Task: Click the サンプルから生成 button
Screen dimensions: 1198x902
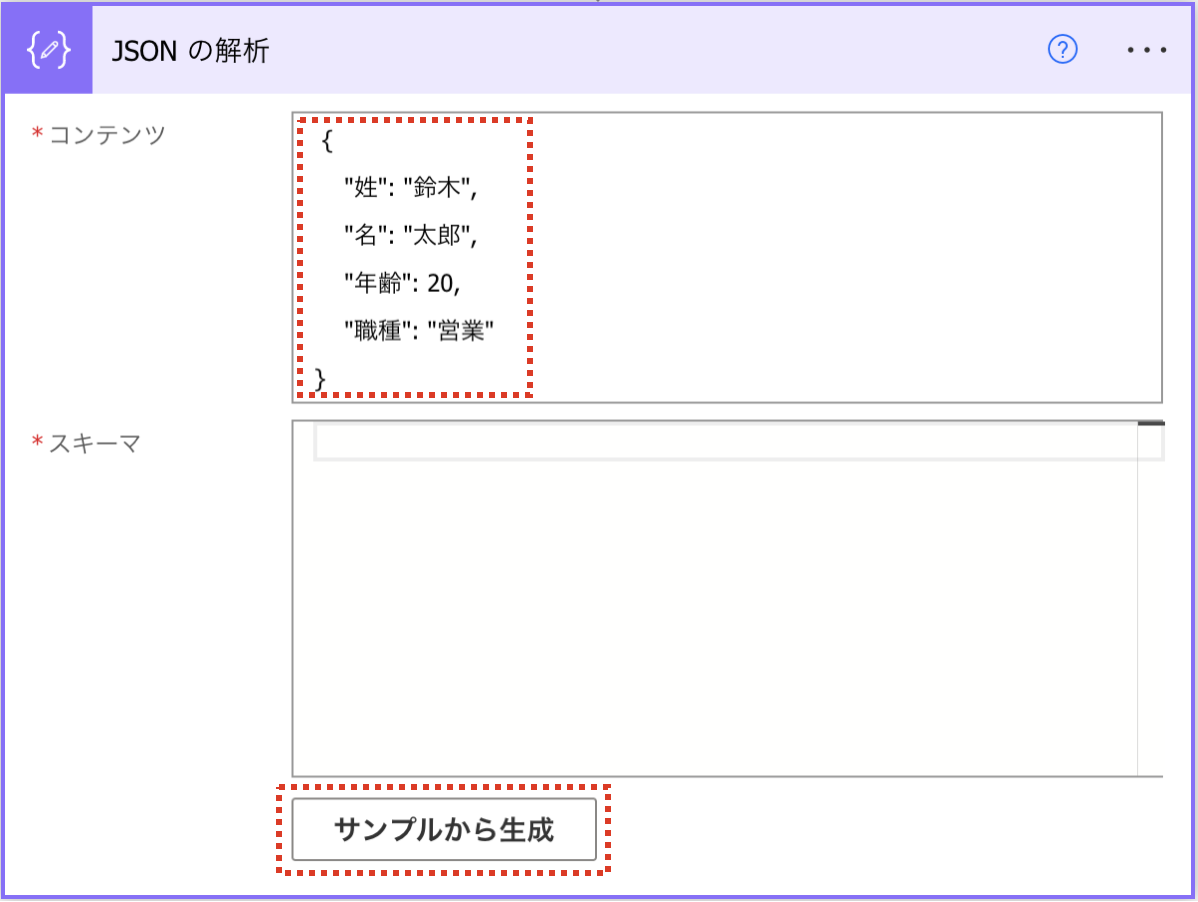Action: click(x=444, y=829)
